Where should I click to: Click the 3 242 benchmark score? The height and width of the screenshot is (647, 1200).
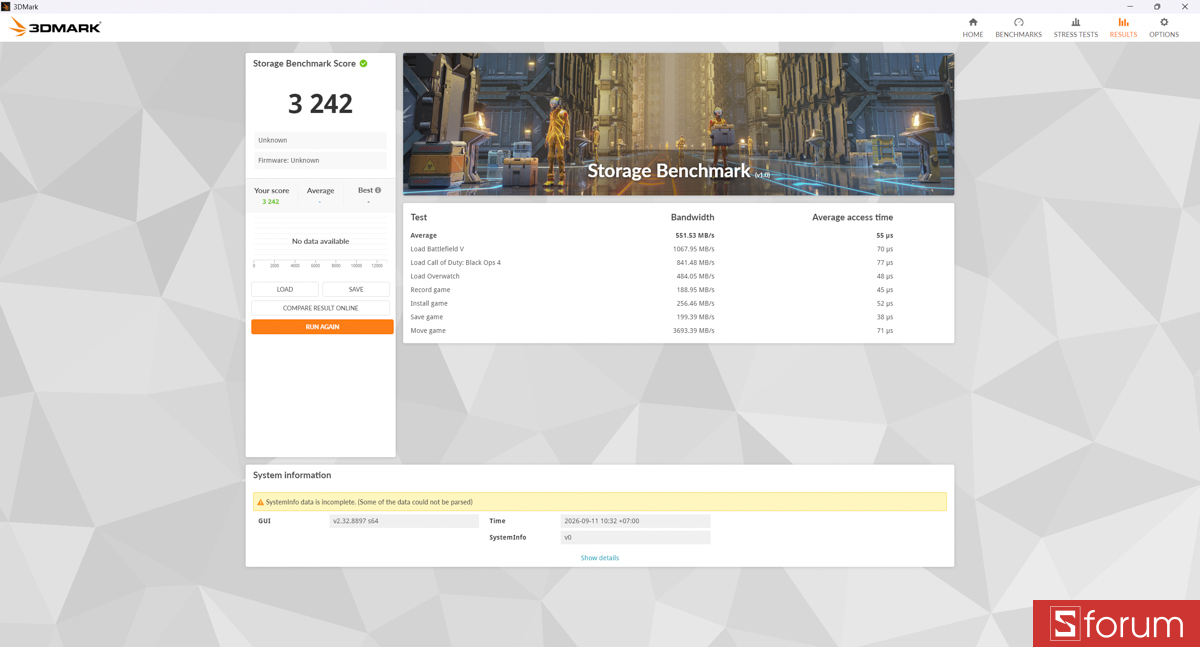click(320, 103)
